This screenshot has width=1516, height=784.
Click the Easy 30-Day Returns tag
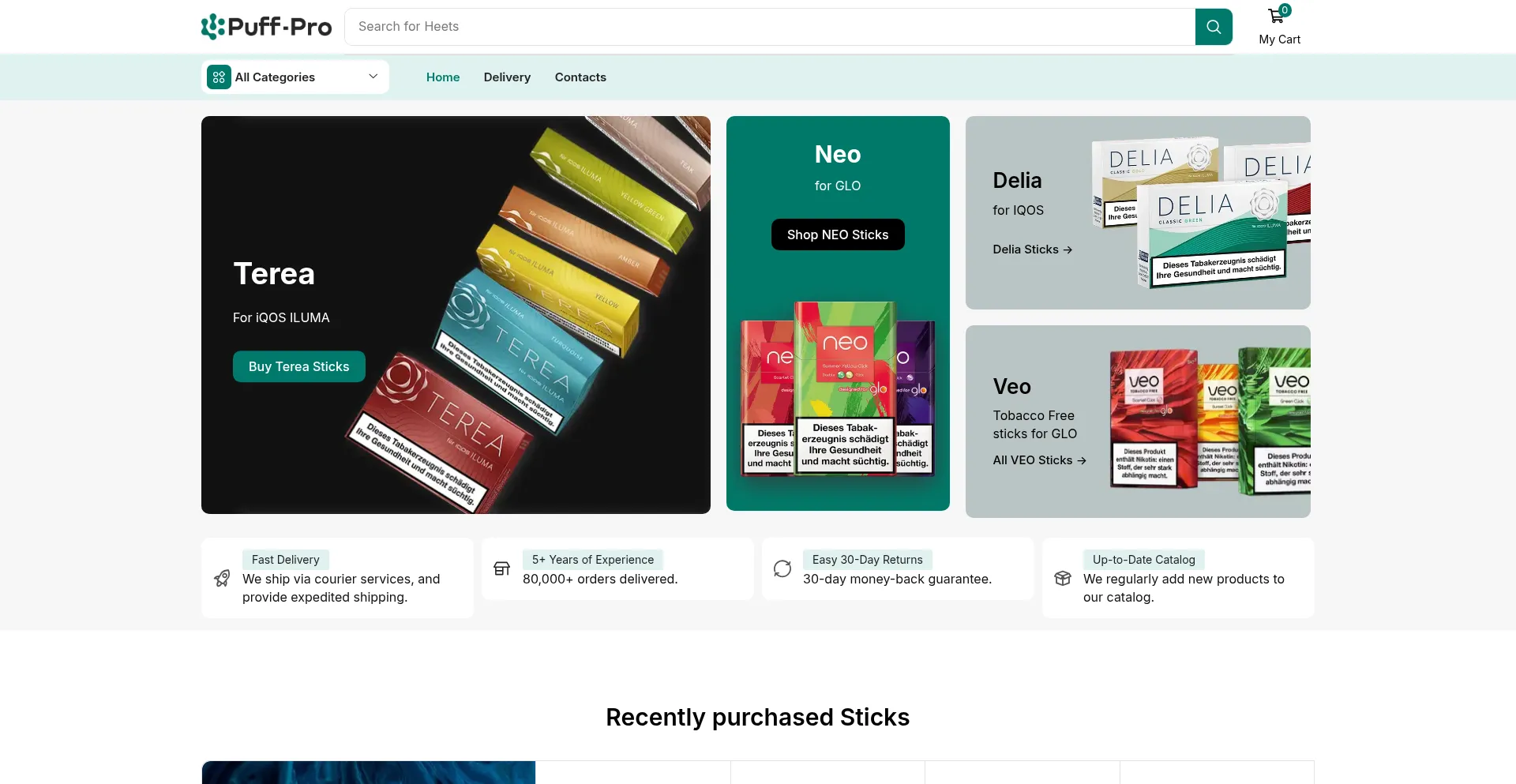coord(868,560)
